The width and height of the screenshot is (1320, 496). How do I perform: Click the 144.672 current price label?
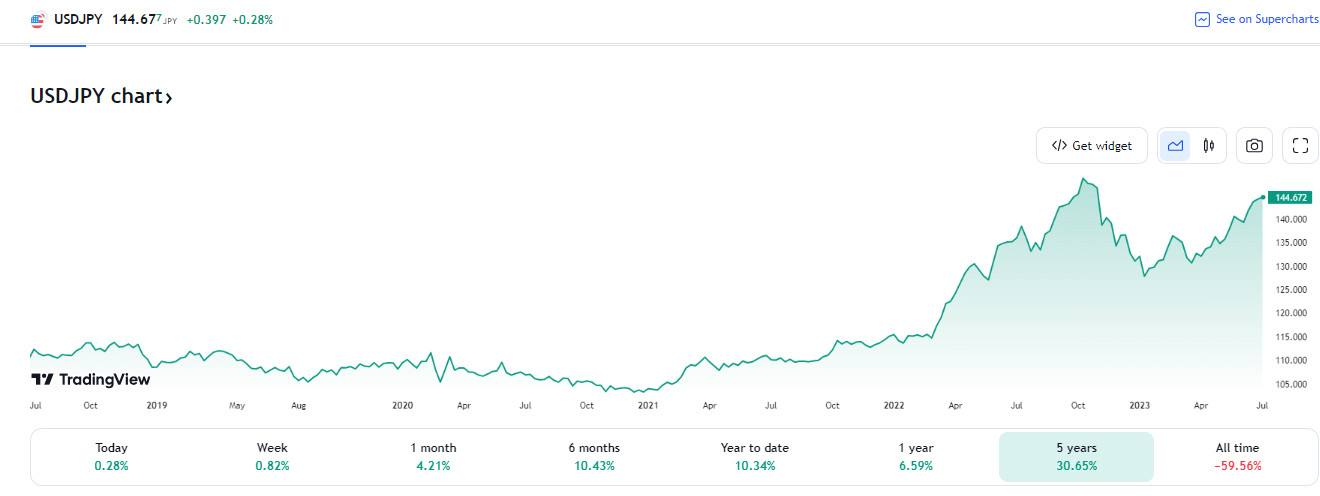pyautogui.click(x=1292, y=197)
